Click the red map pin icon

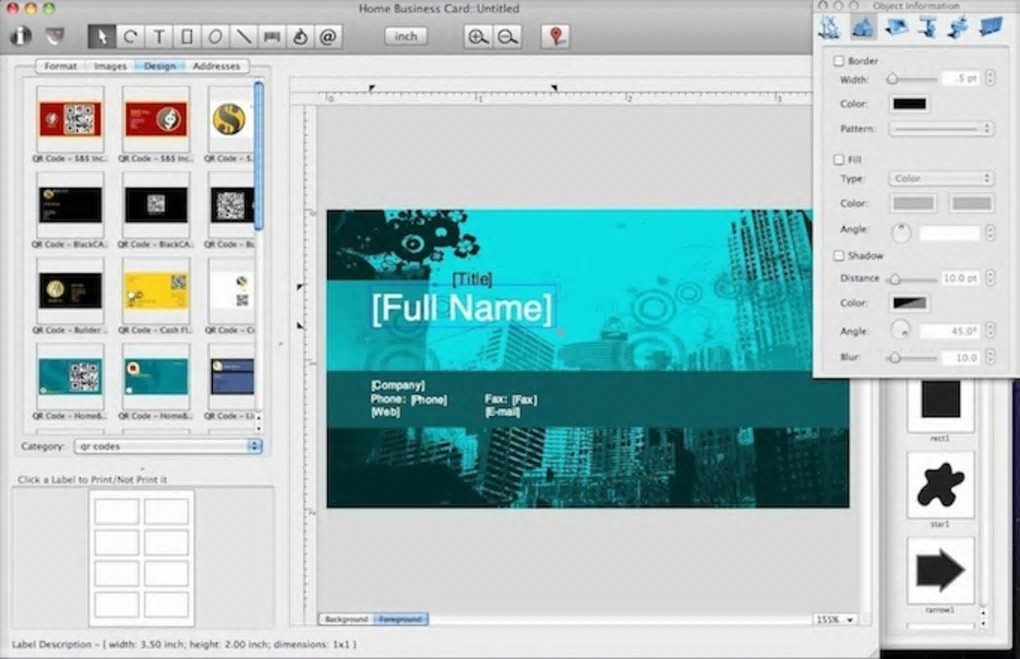coord(556,36)
